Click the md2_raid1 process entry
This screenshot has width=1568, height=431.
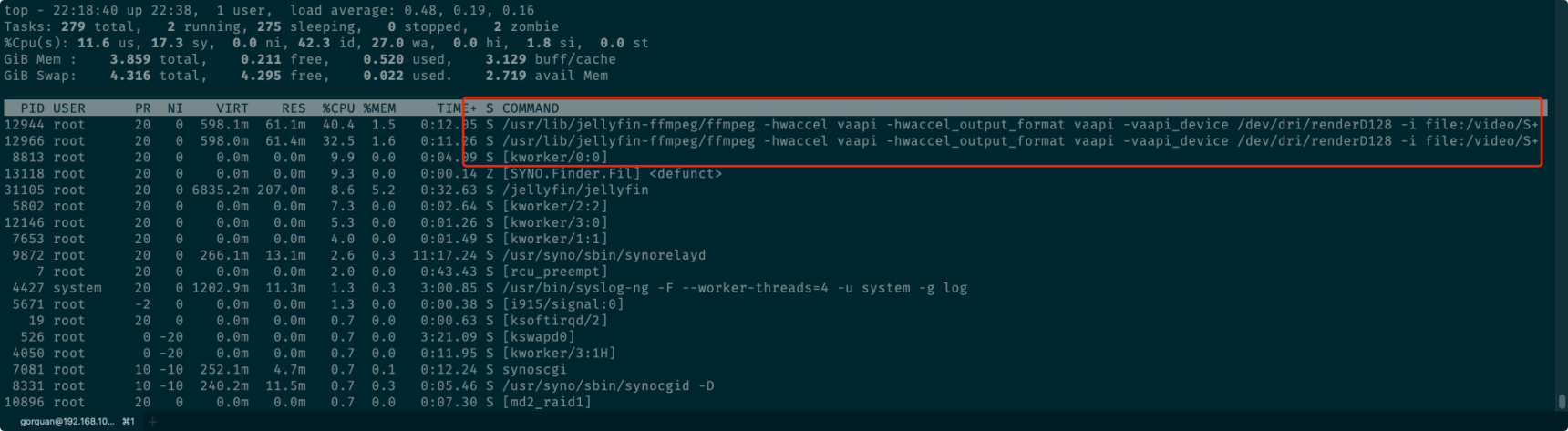click(x=547, y=402)
